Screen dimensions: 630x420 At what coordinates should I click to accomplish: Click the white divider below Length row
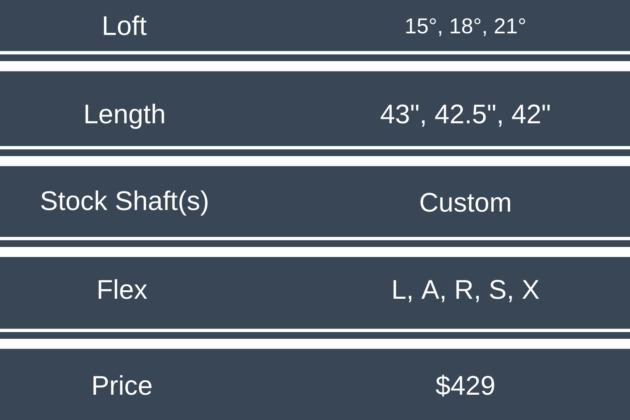click(x=315, y=155)
